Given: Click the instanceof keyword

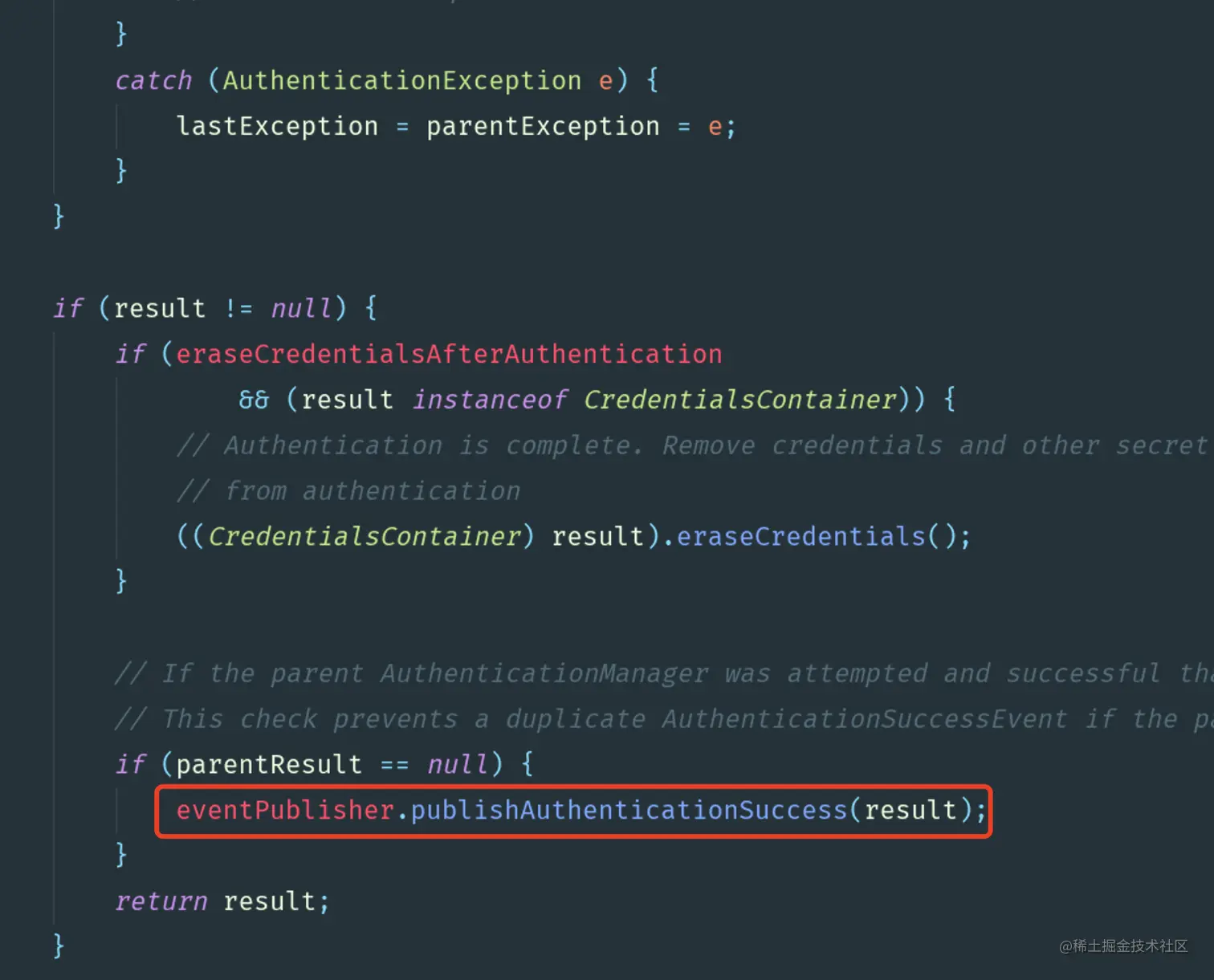Looking at the screenshot, I should point(490,400).
